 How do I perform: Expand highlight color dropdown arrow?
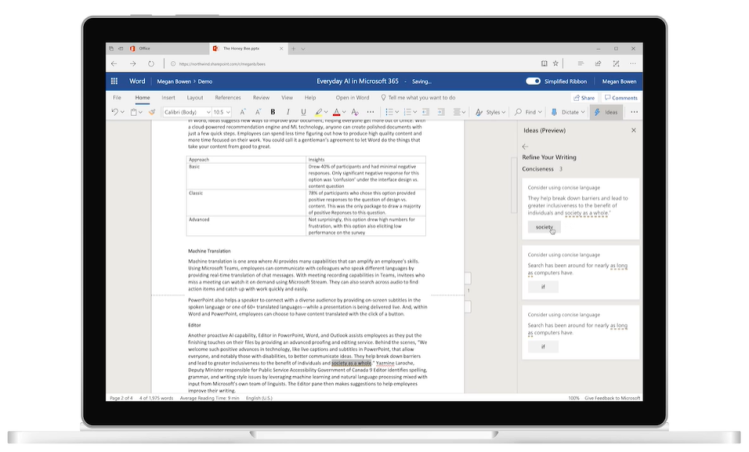[x=326, y=112]
